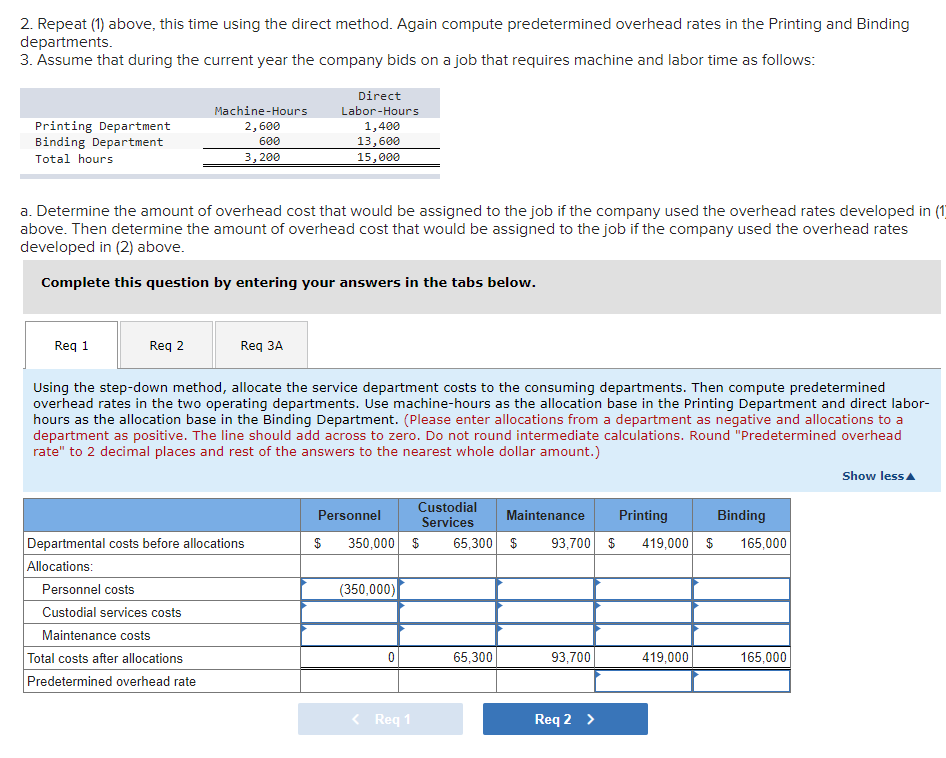Click the 'Custodial services costs' row label

[x=112, y=612]
